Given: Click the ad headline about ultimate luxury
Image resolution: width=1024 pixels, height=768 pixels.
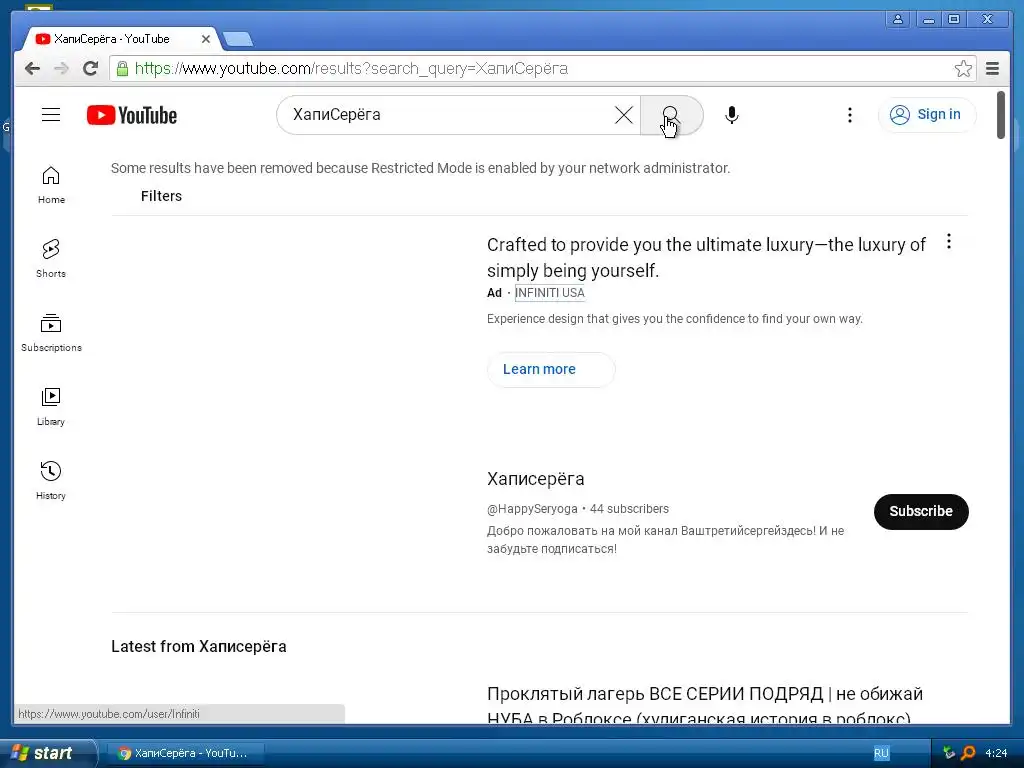Looking at the screenshot, I should 706,257.
